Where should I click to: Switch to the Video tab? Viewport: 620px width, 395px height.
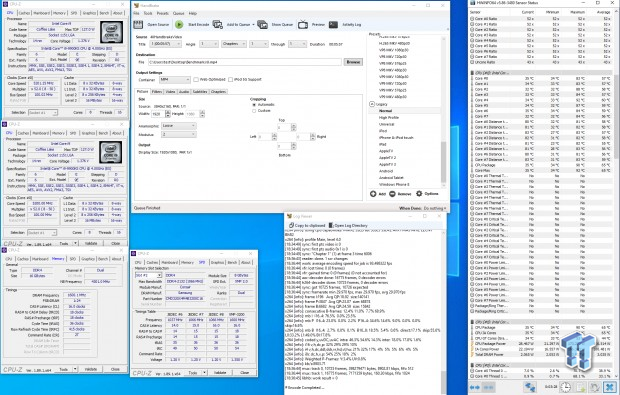(170, 92)
